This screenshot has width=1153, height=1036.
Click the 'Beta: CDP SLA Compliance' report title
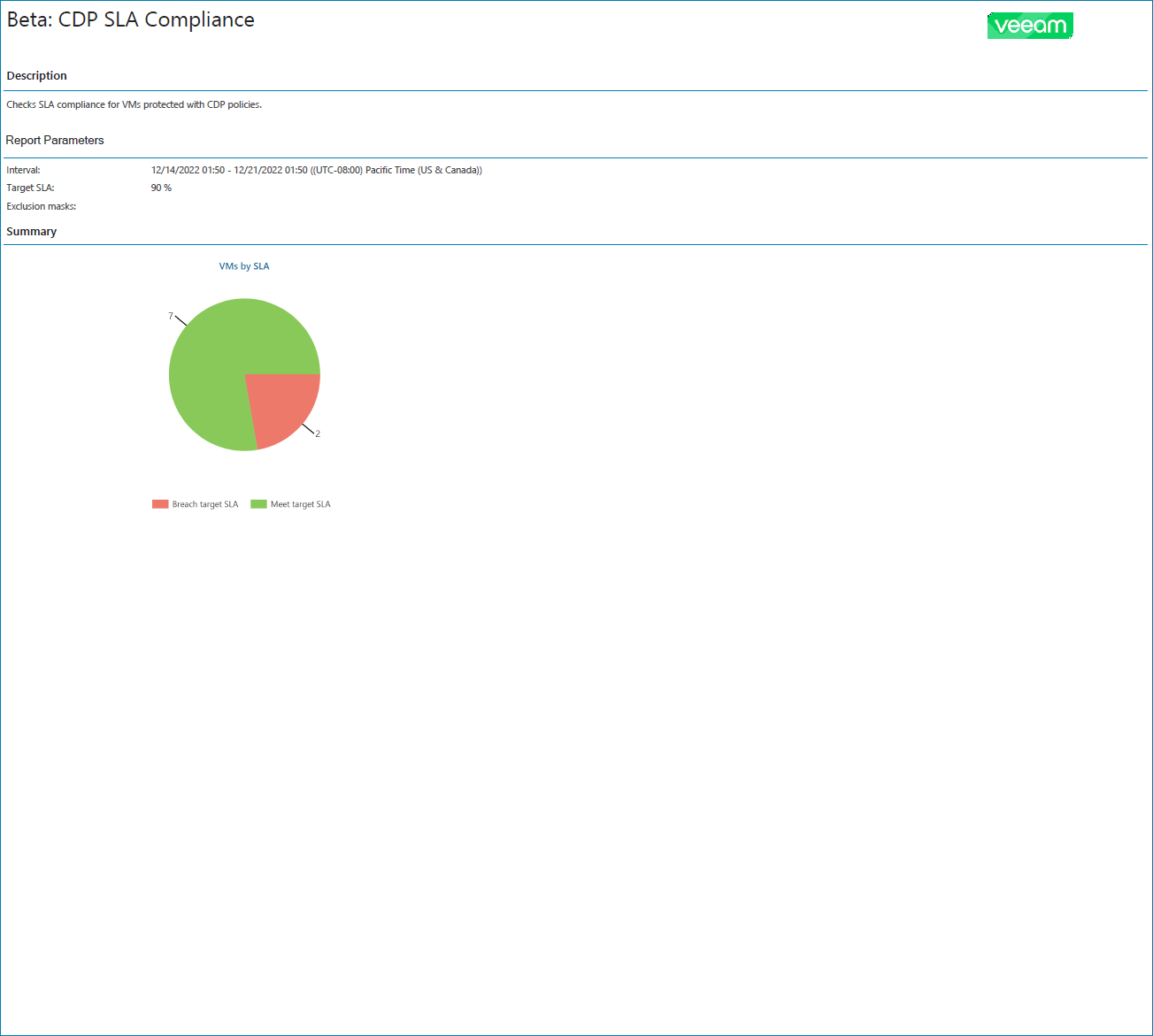tap(131, 20)
